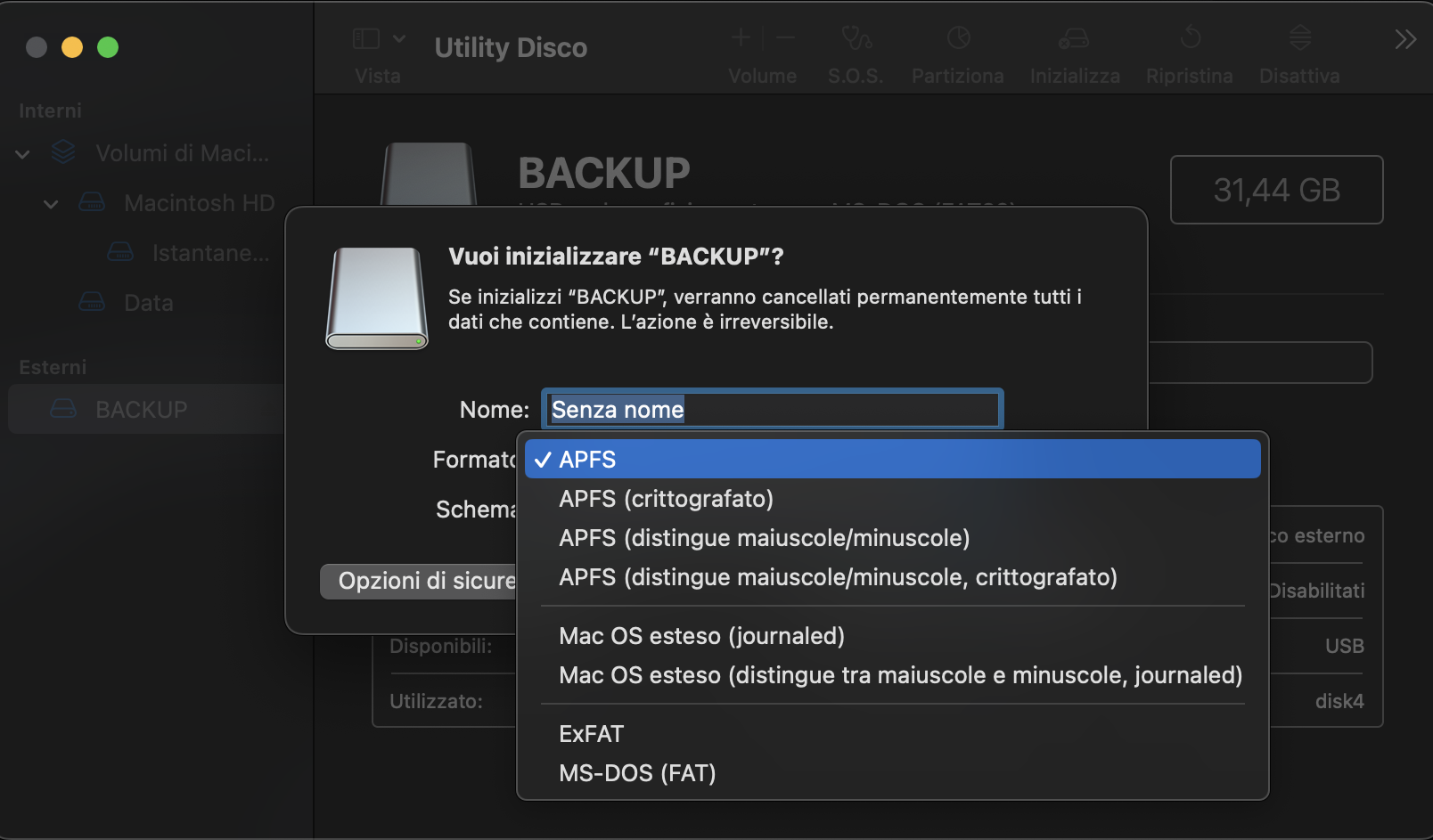Select Mac OS esteso (journaled) format

coord(704,635)
